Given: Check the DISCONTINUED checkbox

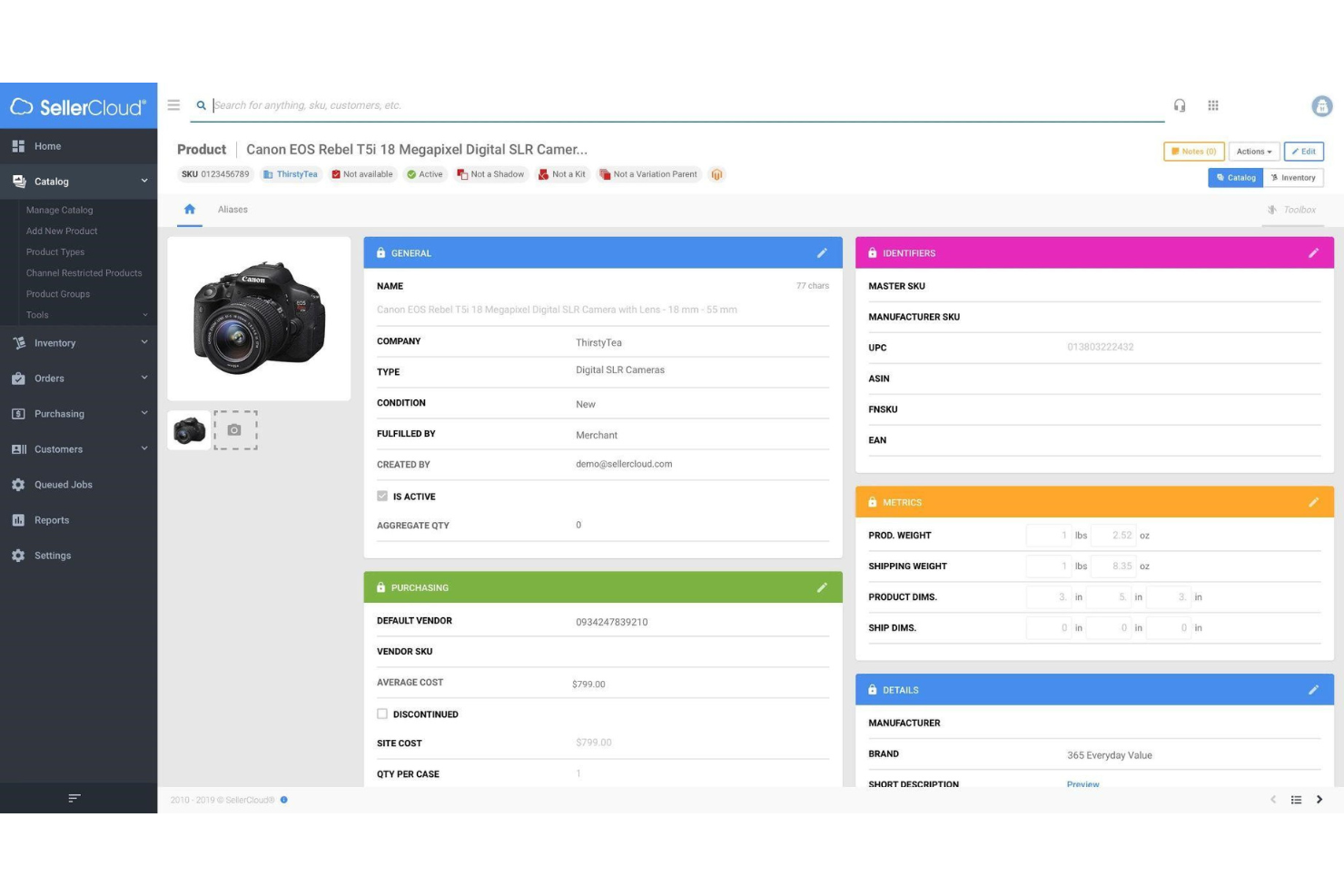Looking at the screenshot, I should coord(382,714).
